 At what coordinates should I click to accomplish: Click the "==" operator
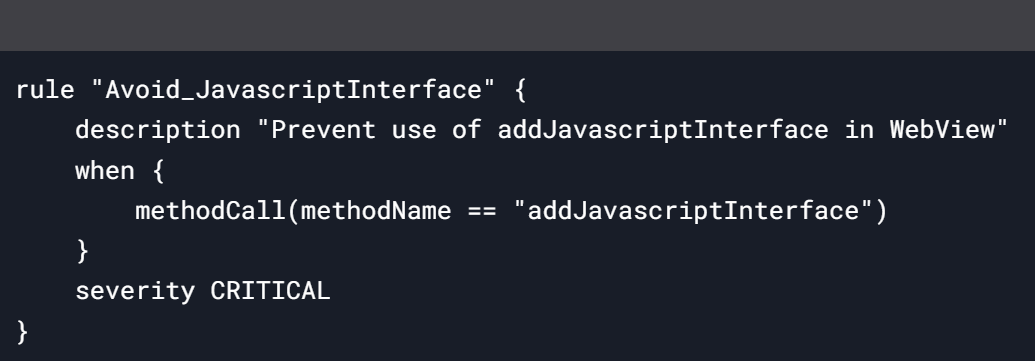coord(482,212)
